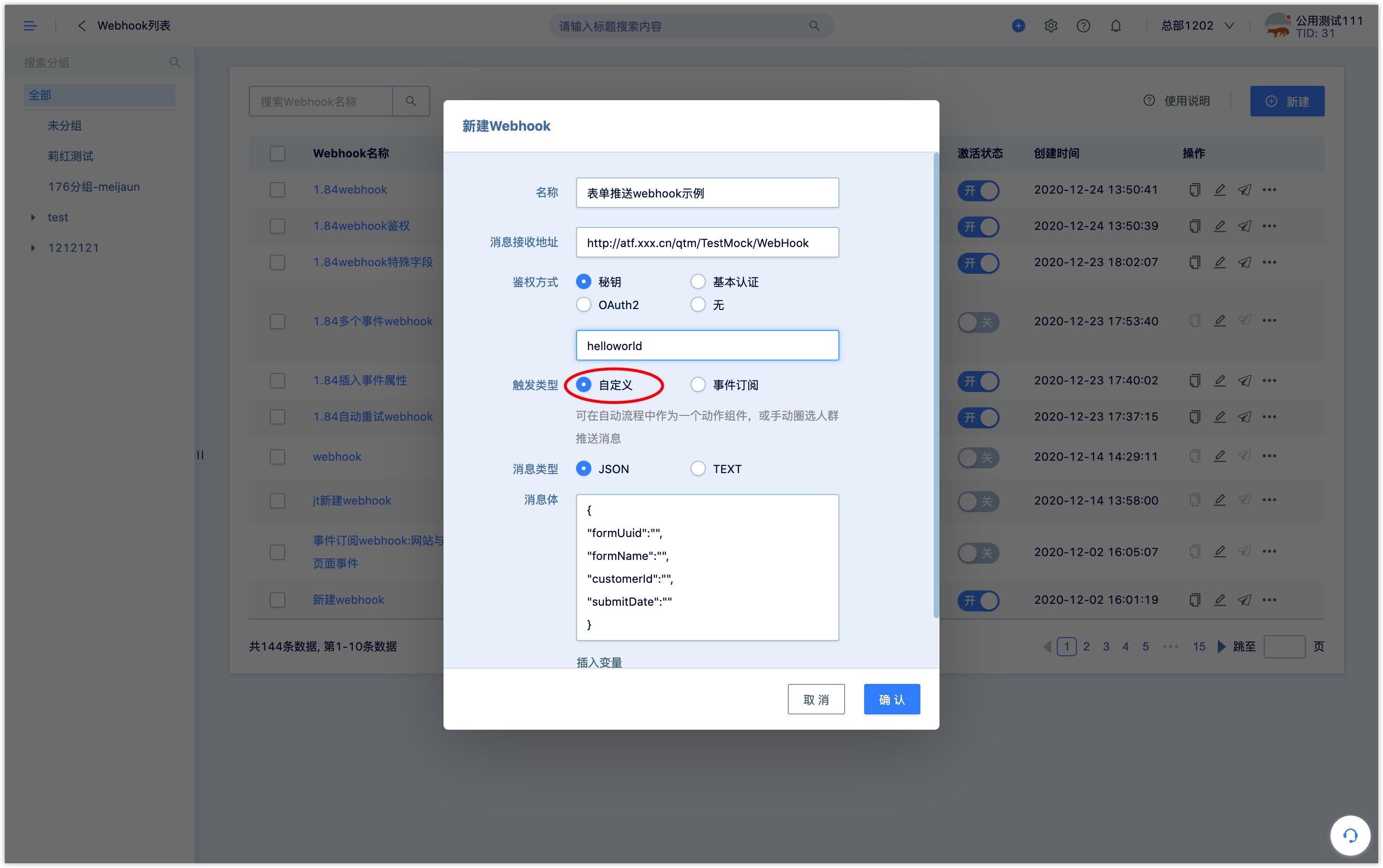
Task: Open more actions for the 1.84webhook row
Action: (x=1269, y=189)
